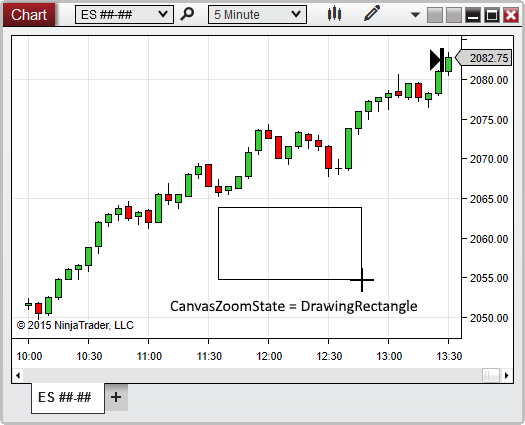Open the ES ##-## instrument selector dropdown

click(124, 15)
